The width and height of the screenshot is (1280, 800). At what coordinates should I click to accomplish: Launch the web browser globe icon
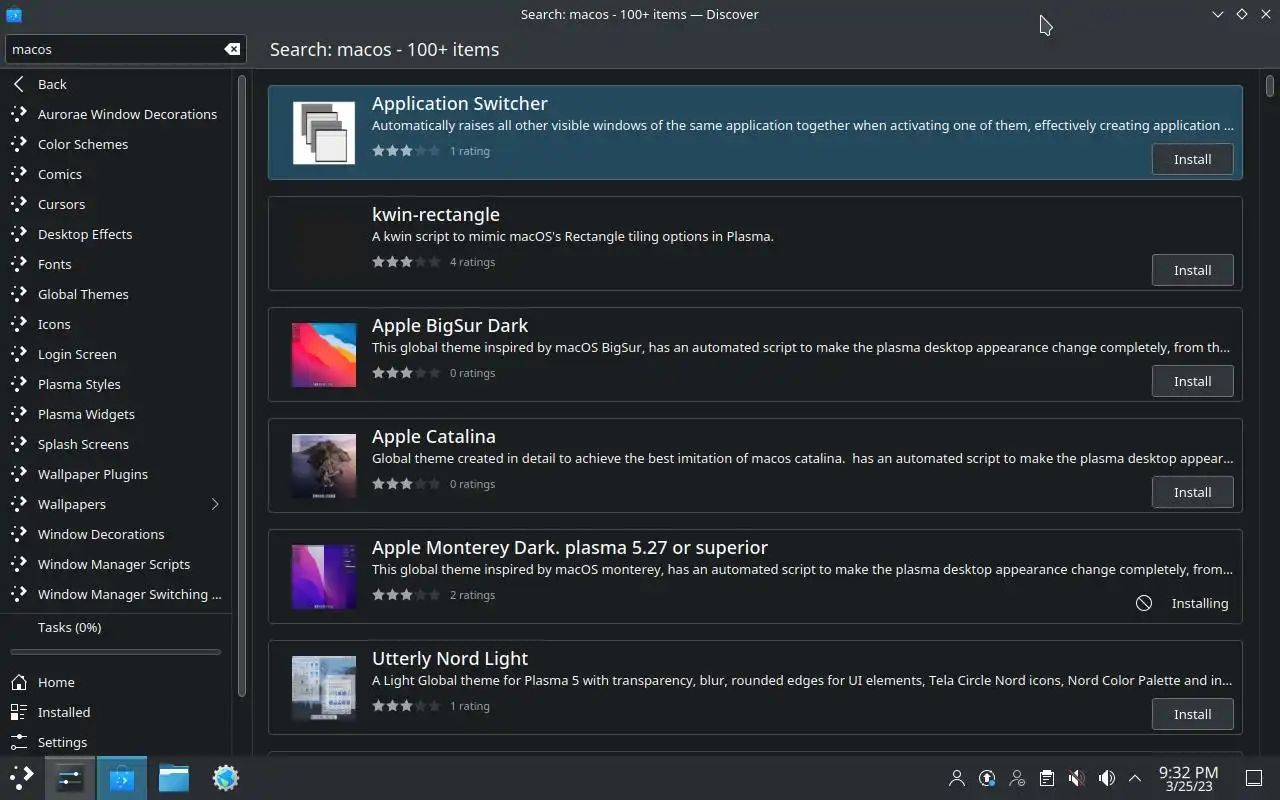click(226, 778)
